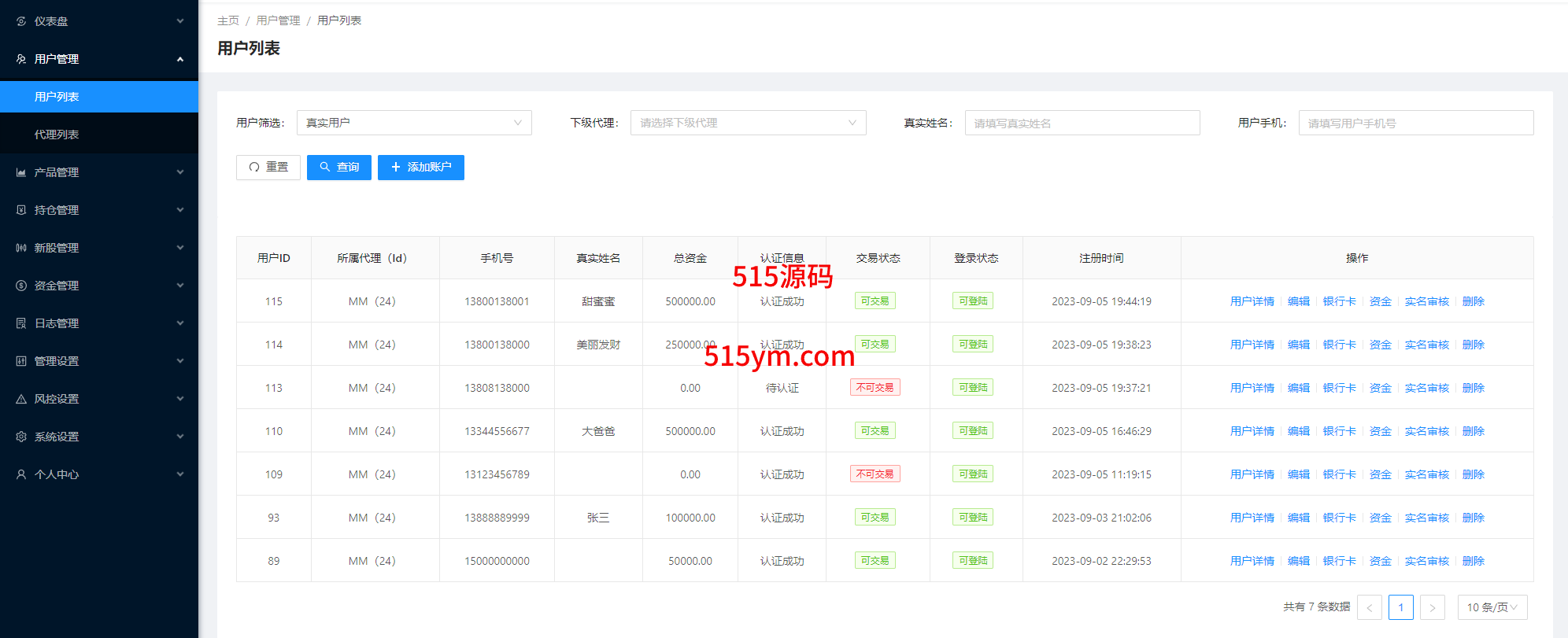Screen dimensions: 1568x638
Task: Click the query (查询) search button
Action: pyautogui.click(x=339, y=168)
